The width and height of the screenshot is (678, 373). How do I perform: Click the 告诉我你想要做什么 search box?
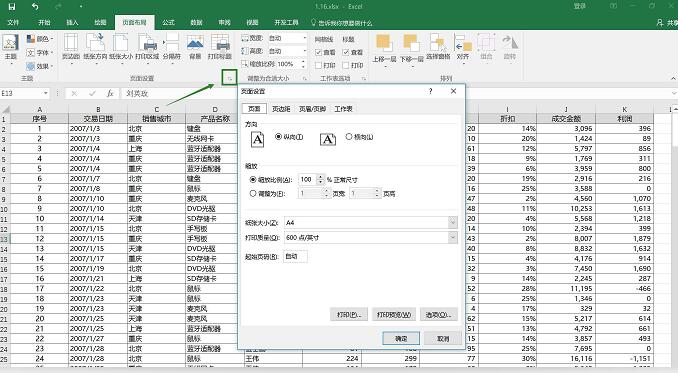coord(342,22)
